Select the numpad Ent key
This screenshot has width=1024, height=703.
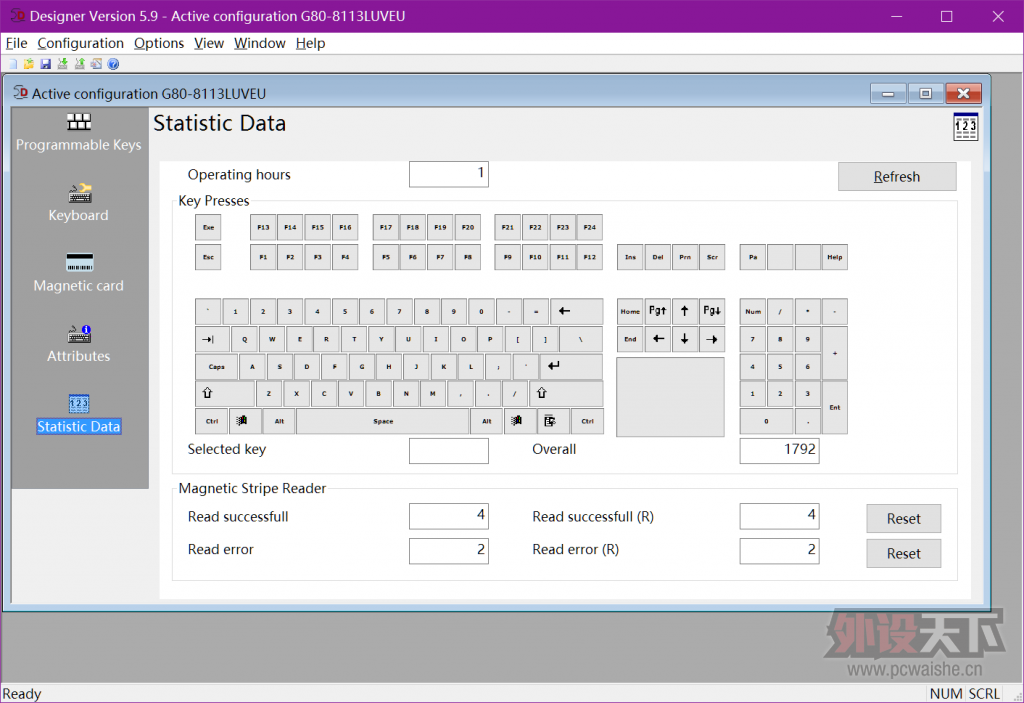tap(835, 408)
